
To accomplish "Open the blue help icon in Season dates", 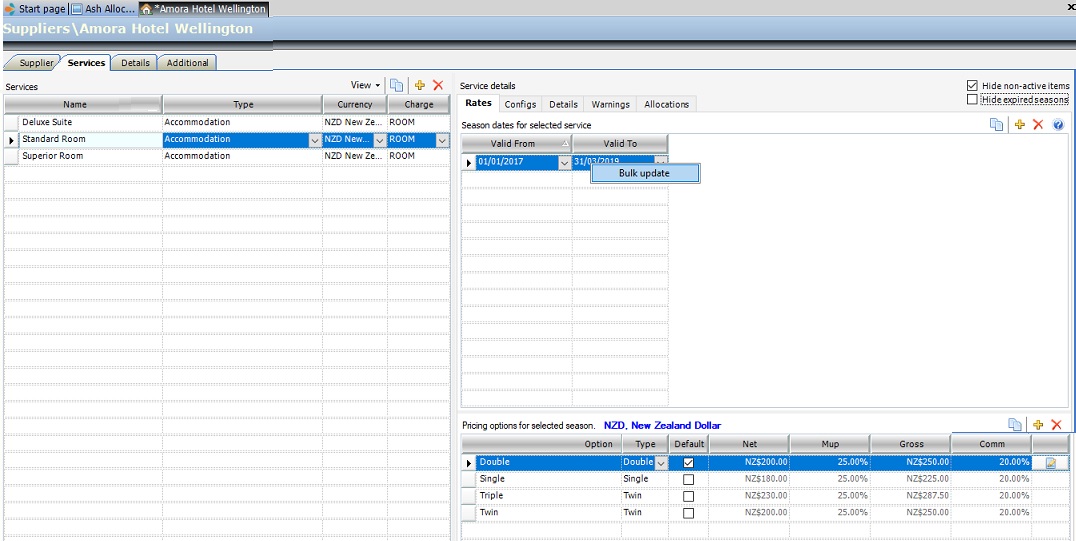I will (x=1058, y=125).
